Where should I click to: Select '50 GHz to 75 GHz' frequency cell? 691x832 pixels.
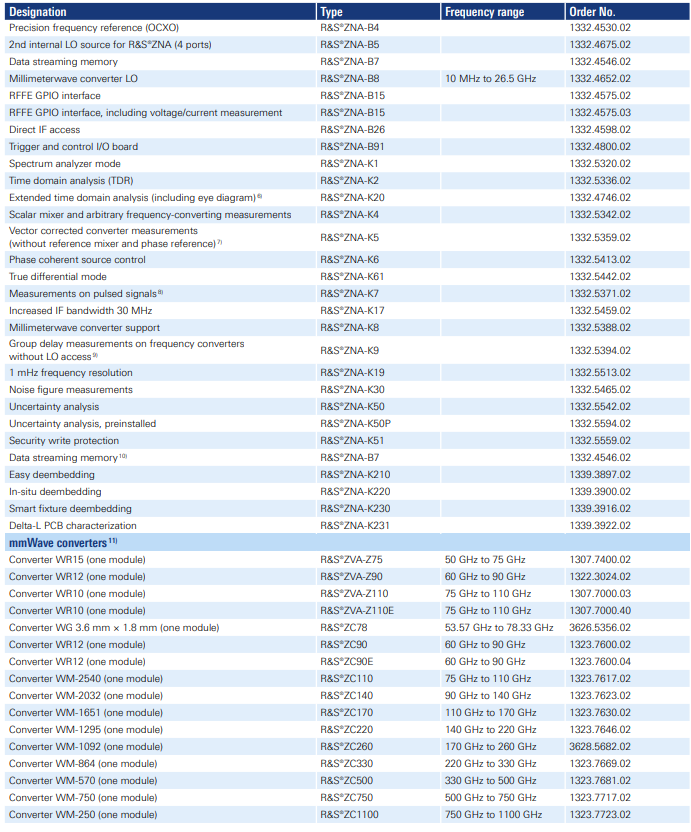tap(485, 559)
